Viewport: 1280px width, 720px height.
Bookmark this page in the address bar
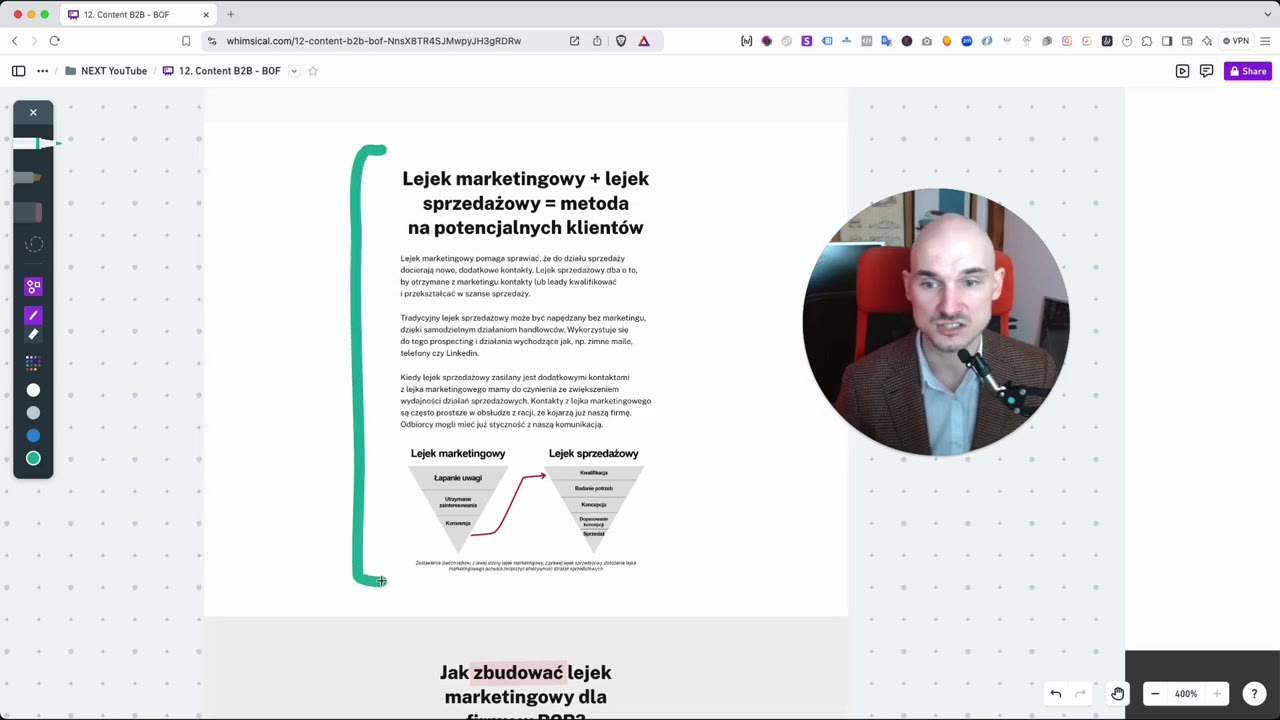(x=186, y=41)
